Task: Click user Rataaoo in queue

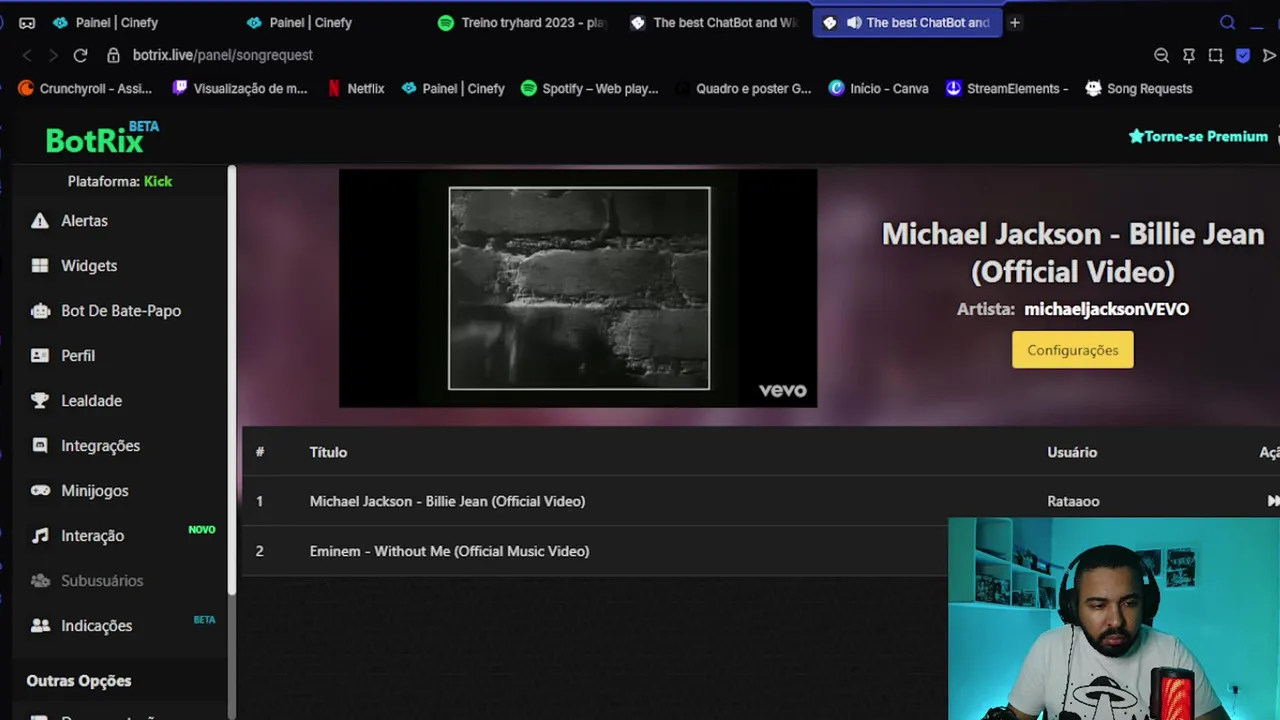Action: (1073, 501)
